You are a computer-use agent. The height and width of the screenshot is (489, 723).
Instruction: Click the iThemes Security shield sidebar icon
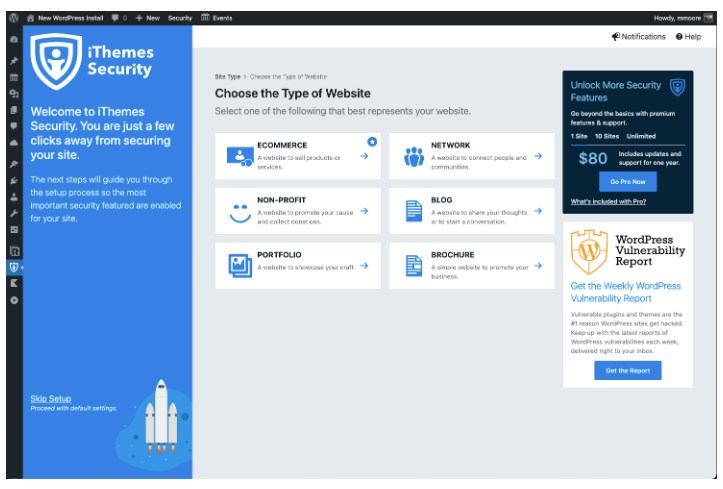coord(13,267)
